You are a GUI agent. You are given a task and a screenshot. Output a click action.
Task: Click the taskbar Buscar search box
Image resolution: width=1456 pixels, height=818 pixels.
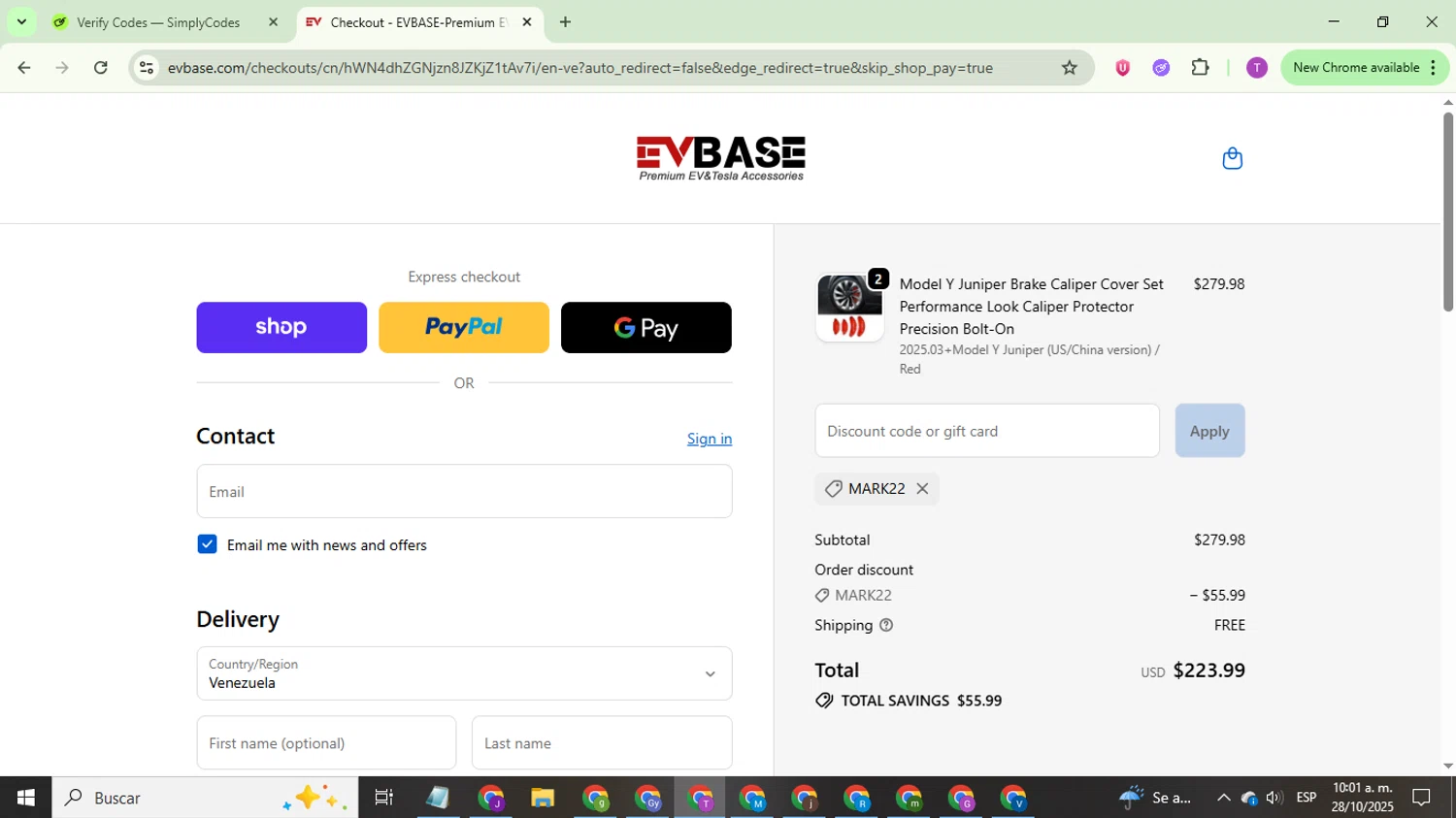pyautogui.click(x=205, y=798)
